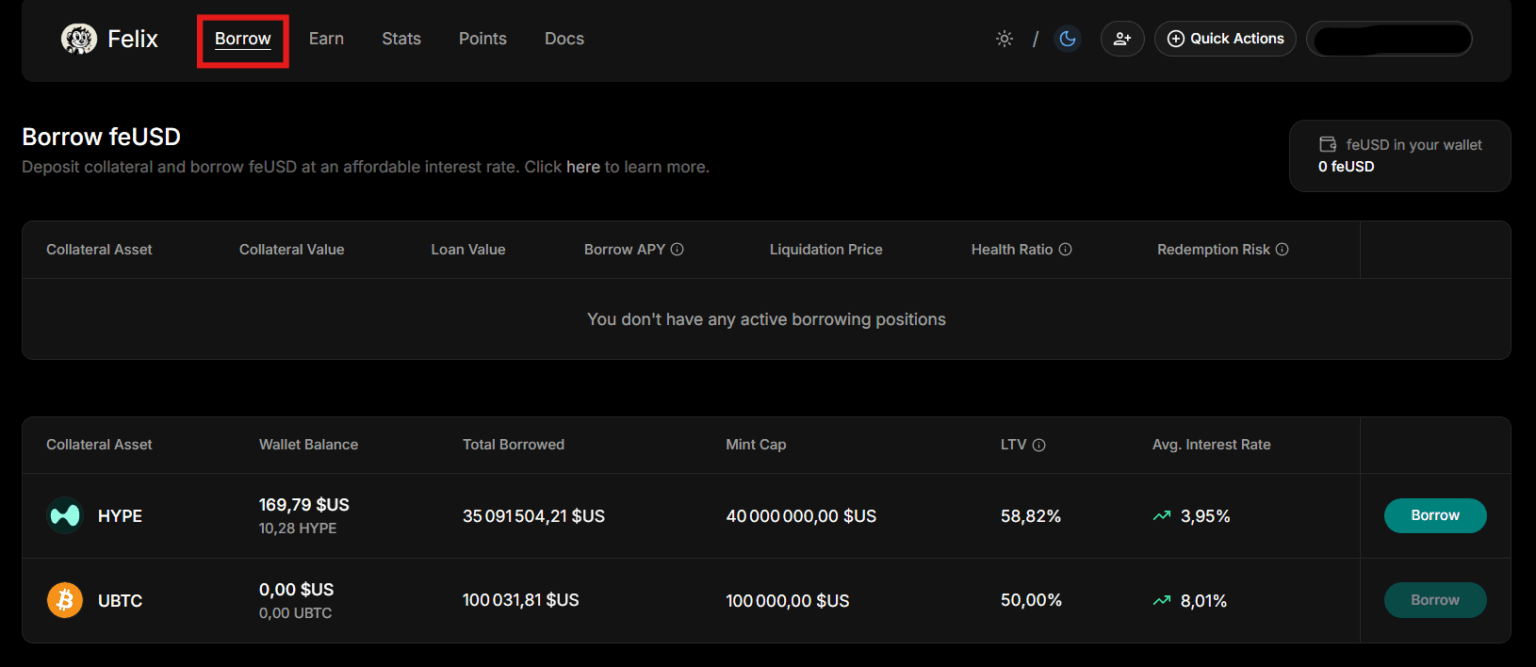The width and height of the screenshot is (1536, 667).
Task: Click the here link to learn more
Action: pos(583,166)
